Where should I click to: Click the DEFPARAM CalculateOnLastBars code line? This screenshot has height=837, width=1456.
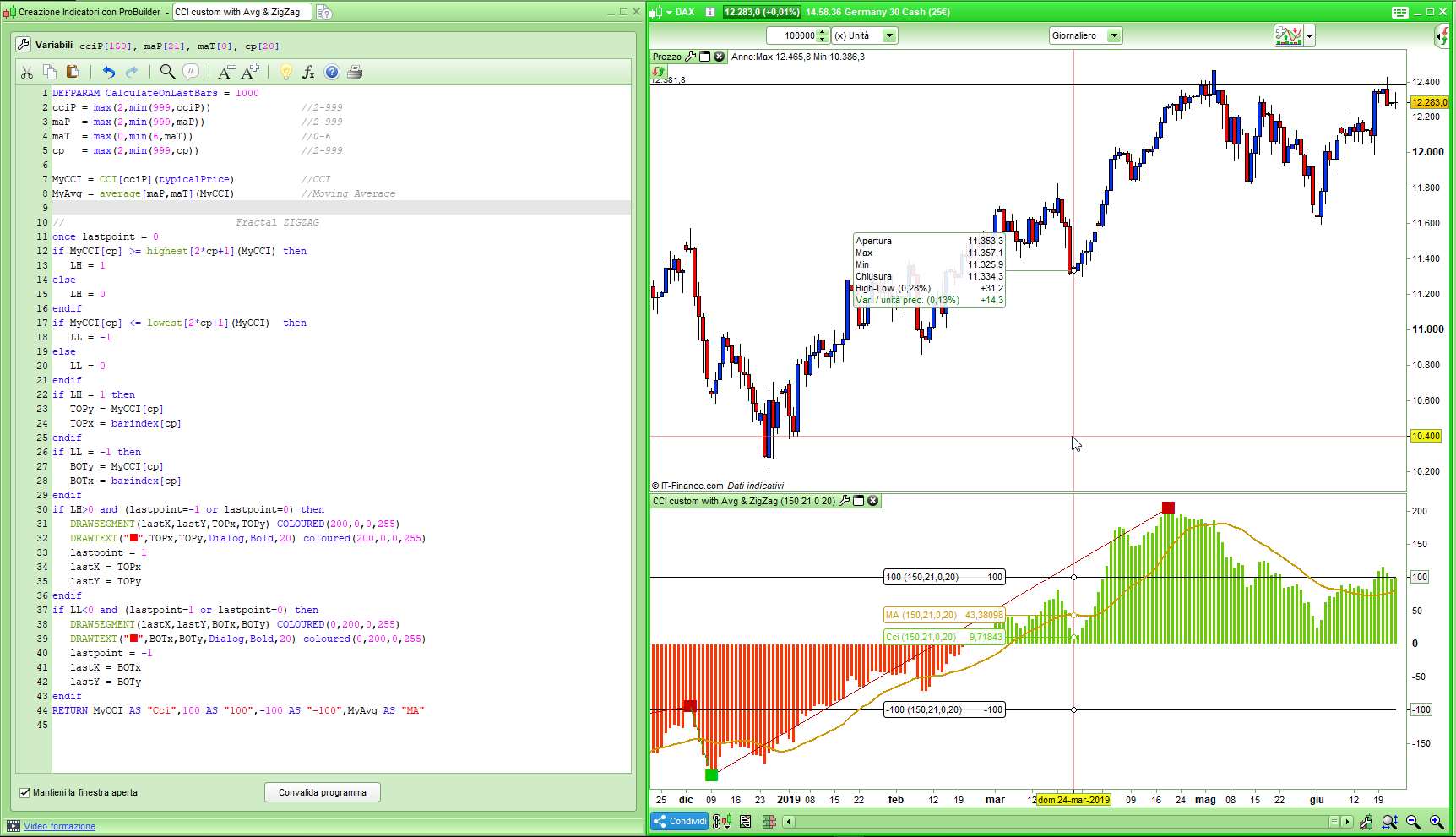pyautogui.click(x=155, y=93)
